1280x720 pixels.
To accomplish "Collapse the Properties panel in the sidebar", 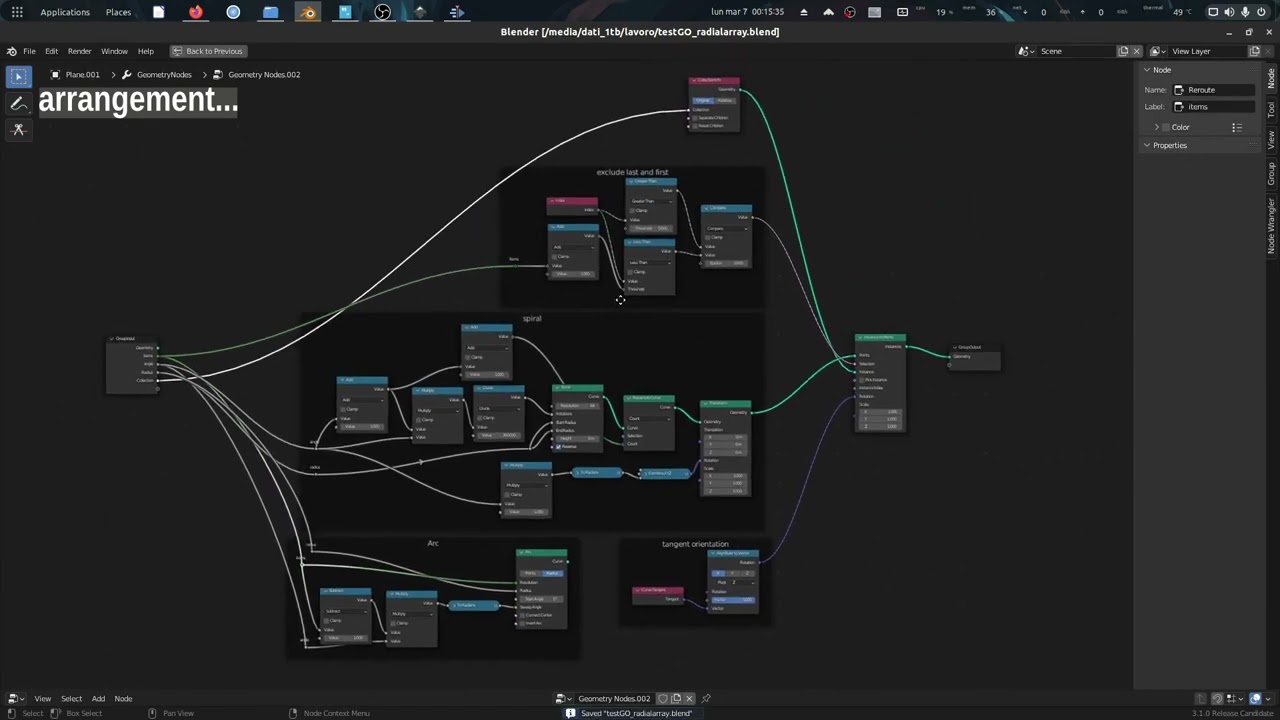I will click(1148, 145).
